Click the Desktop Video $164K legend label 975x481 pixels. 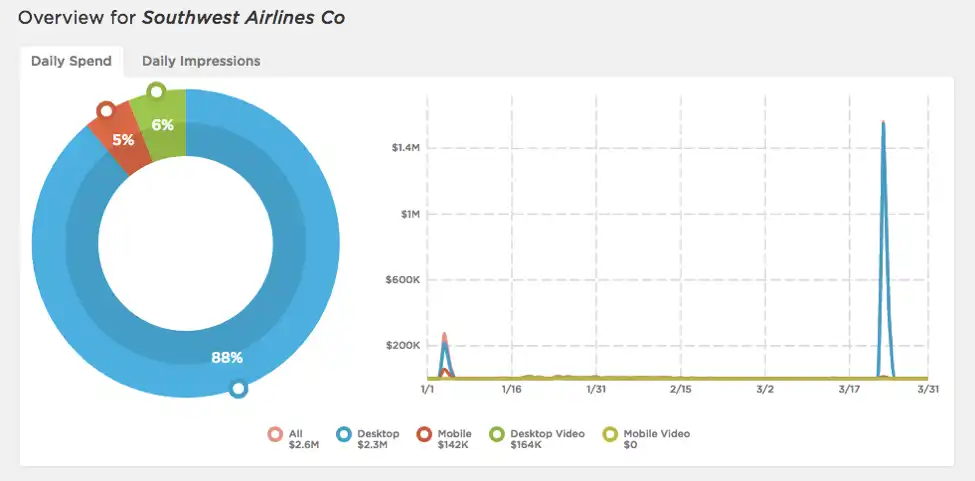[547, 439]
